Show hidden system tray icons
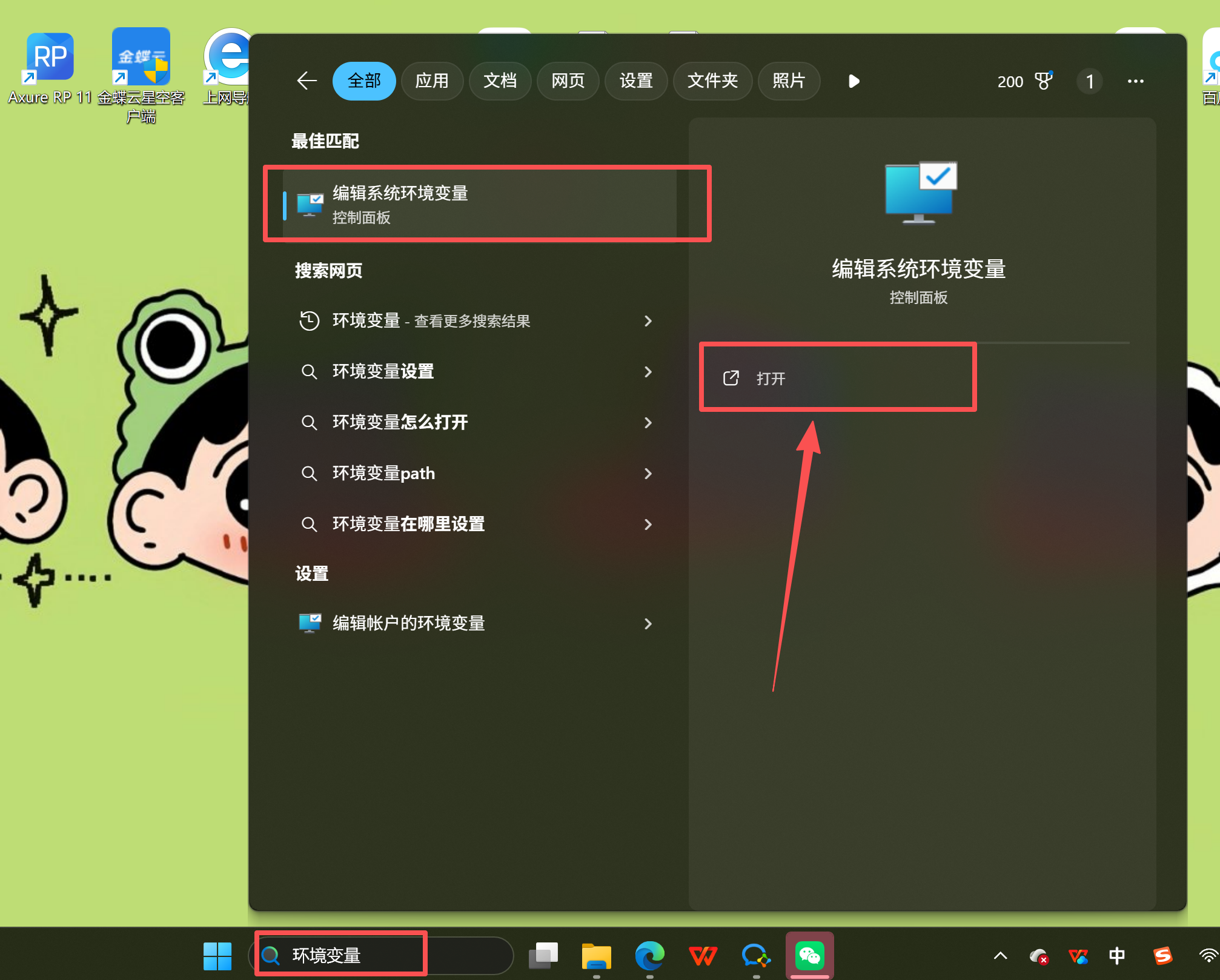This screenshot has height=980, width=1220. pyautogui.click(x=1000, y=955)
